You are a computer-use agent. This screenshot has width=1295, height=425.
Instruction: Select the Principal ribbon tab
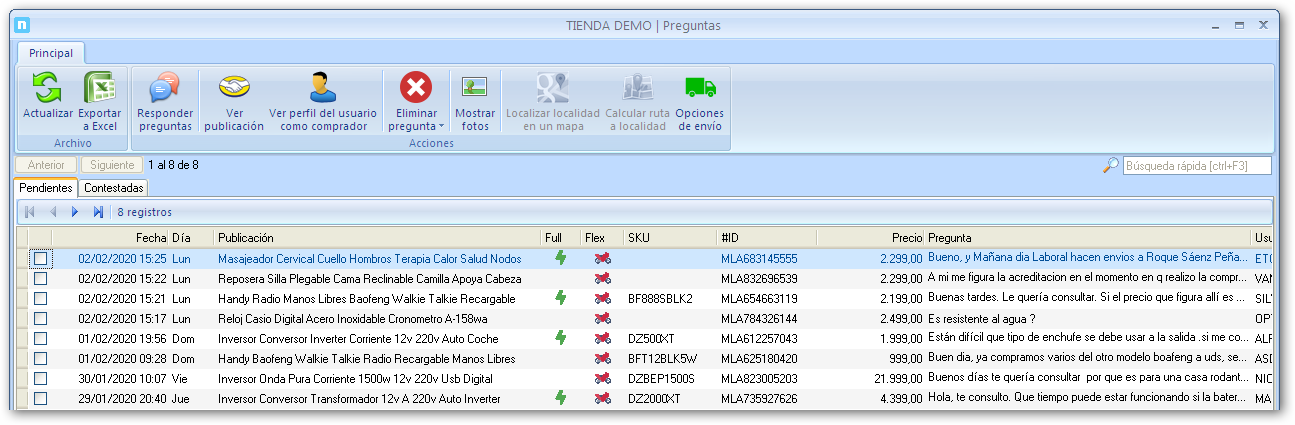coord(50,53)
